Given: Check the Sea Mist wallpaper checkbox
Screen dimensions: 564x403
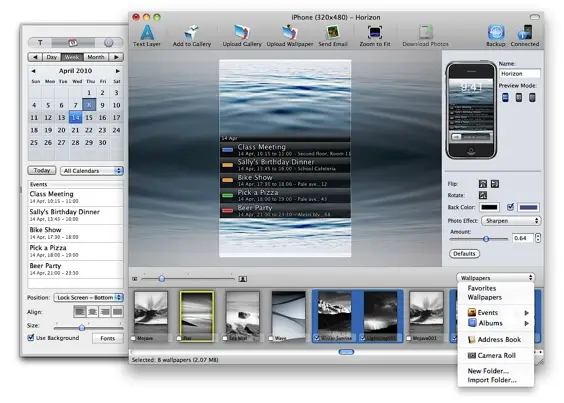Looking at the screenshot, I should pyautogui.click(x=225, y=338).
